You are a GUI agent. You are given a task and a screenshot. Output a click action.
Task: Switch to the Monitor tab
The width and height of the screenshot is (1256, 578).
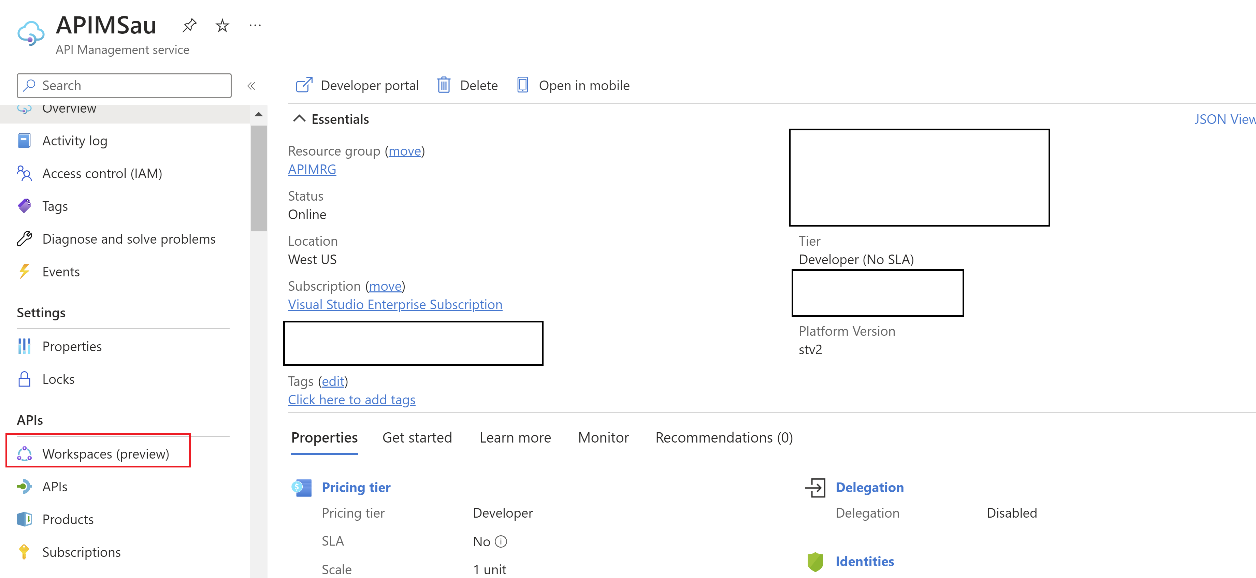603,437
